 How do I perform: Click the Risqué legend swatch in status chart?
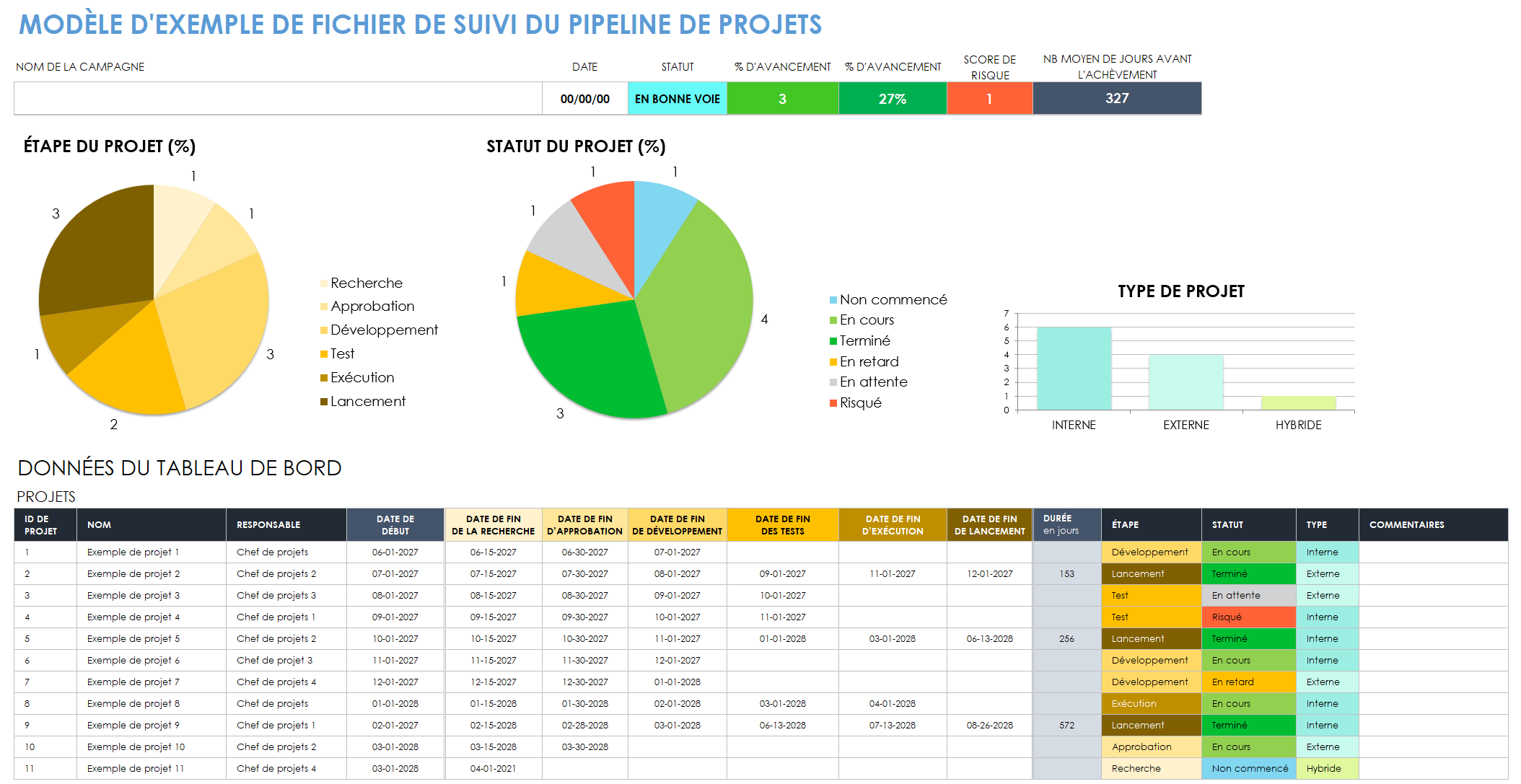833,403
